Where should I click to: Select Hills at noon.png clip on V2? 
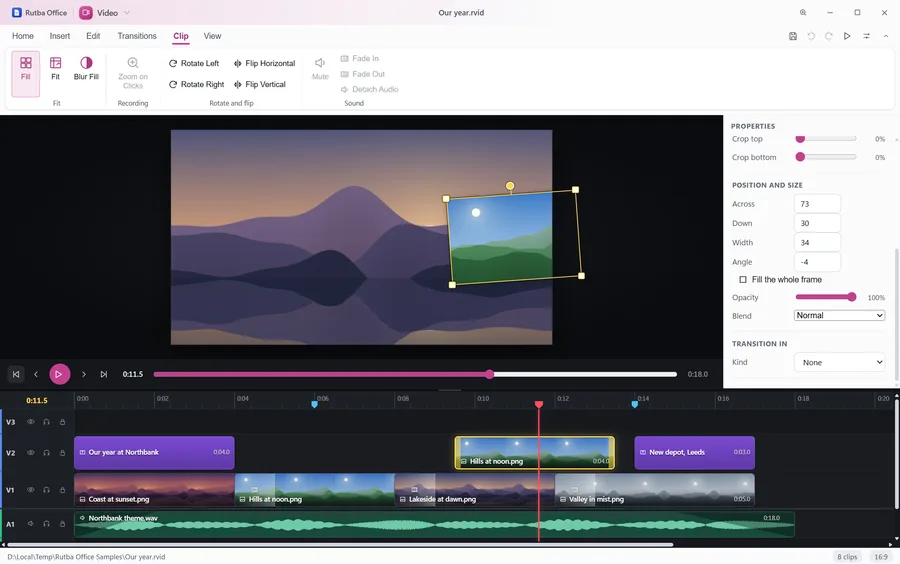tap(534, 453)
